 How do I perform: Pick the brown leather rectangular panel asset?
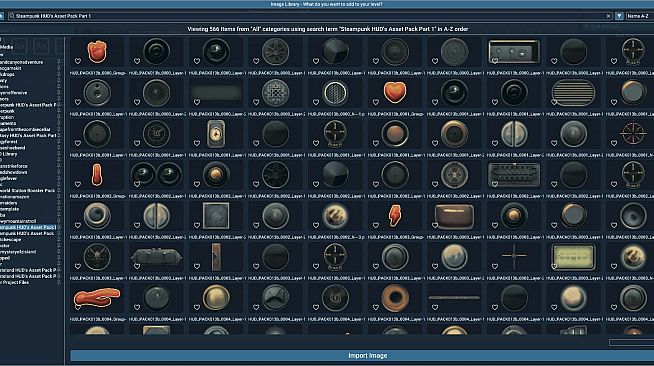[454, 216]
